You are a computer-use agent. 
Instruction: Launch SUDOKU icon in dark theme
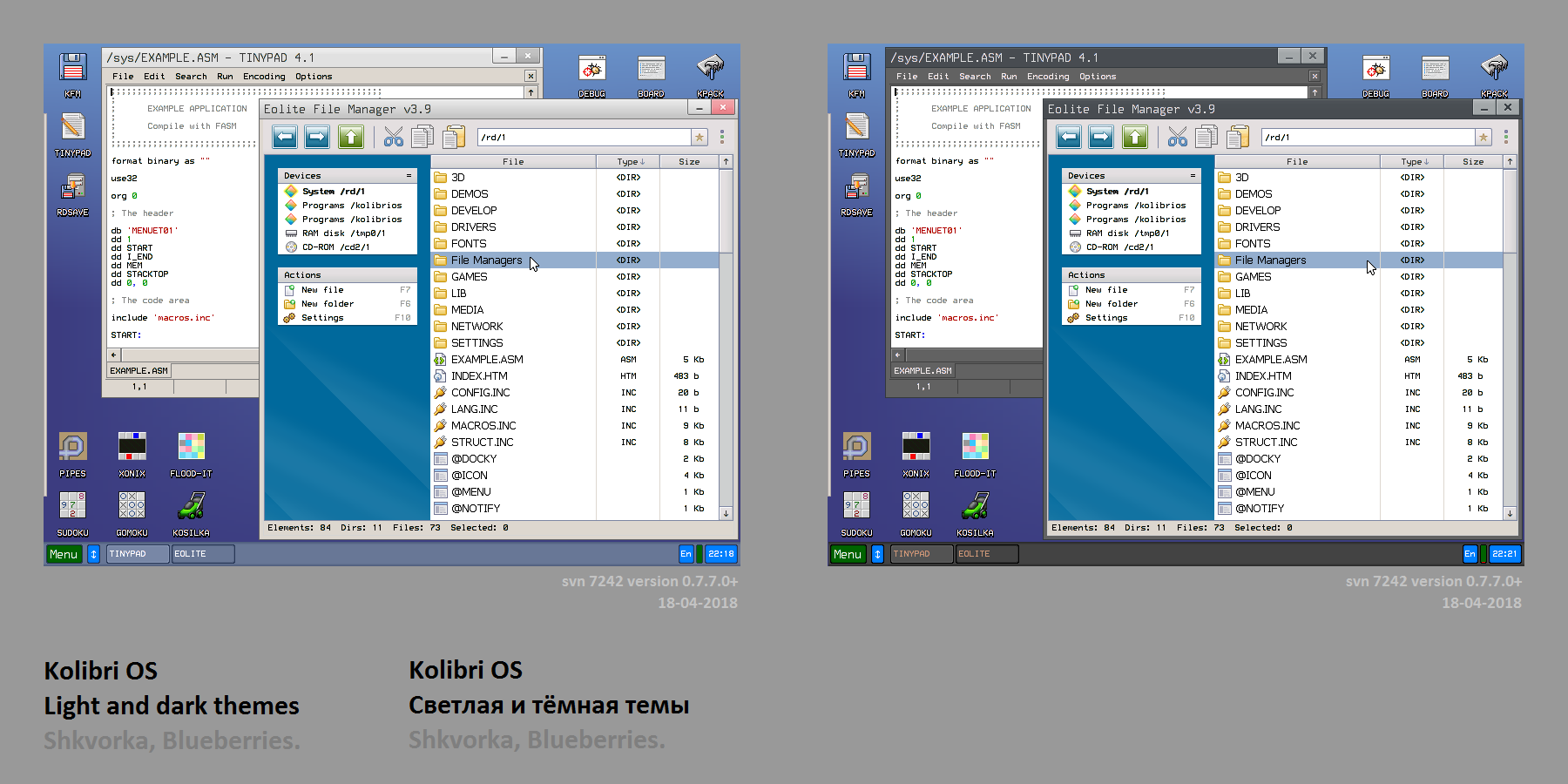(x=857, y=514)
